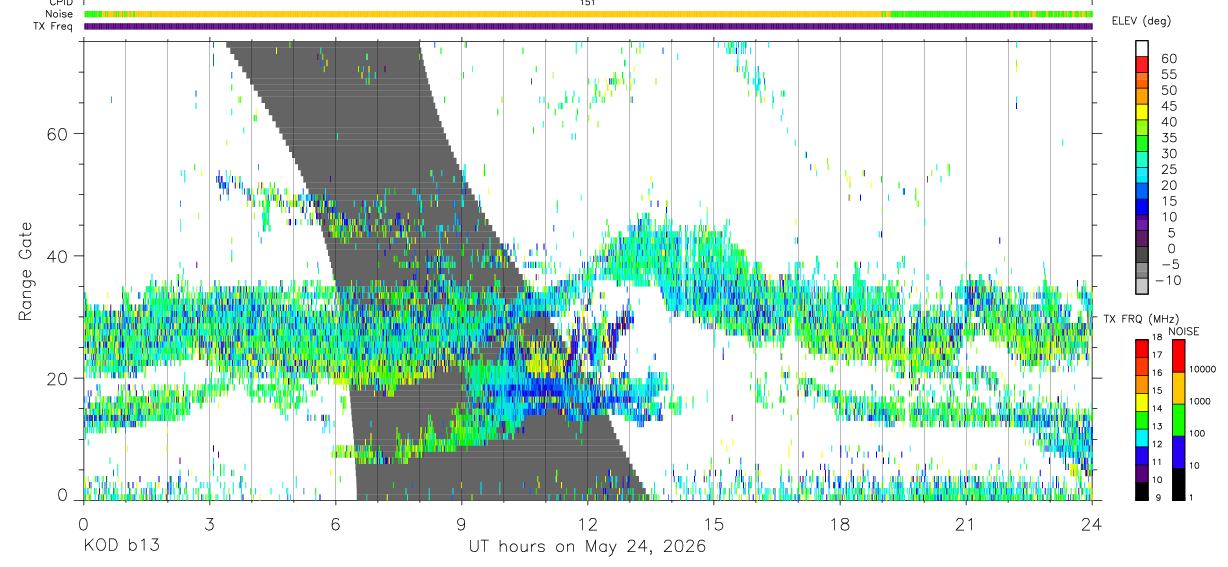Click the "Range Gate" vertical axis title
Screen dimensions: 1228x567
coord(25,269)
